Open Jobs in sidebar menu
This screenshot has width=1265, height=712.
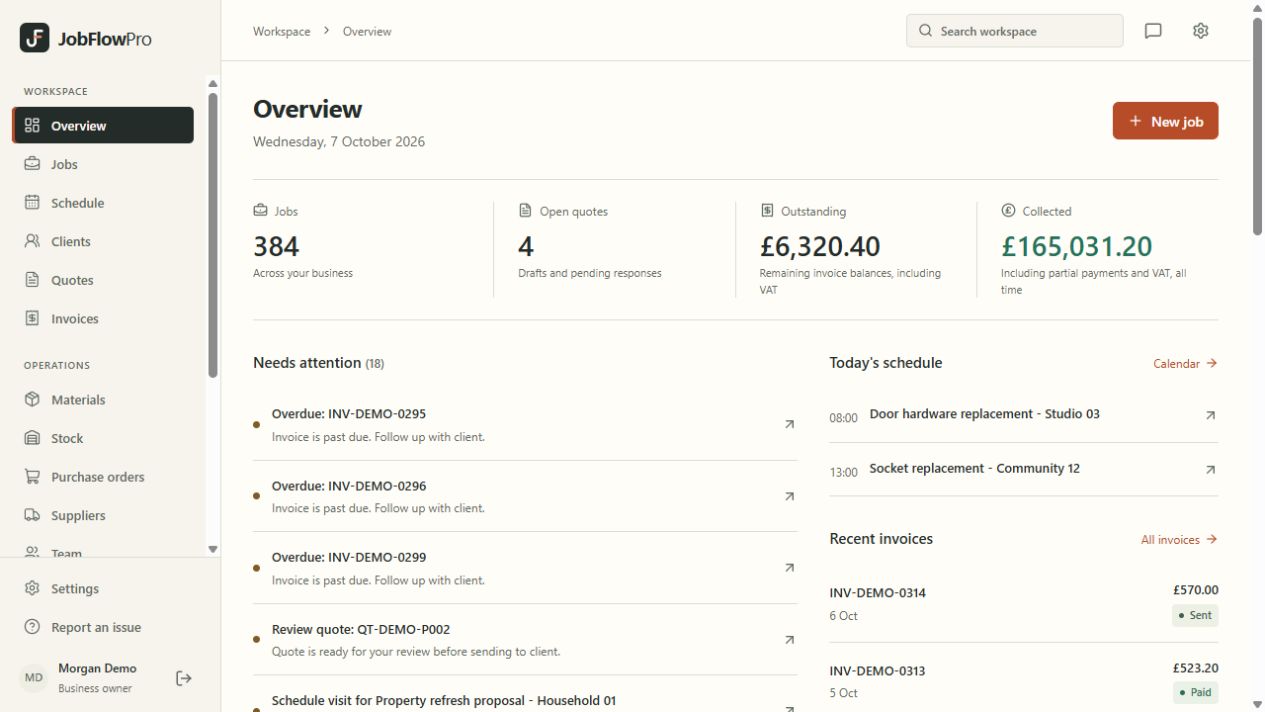pos(103,164)
